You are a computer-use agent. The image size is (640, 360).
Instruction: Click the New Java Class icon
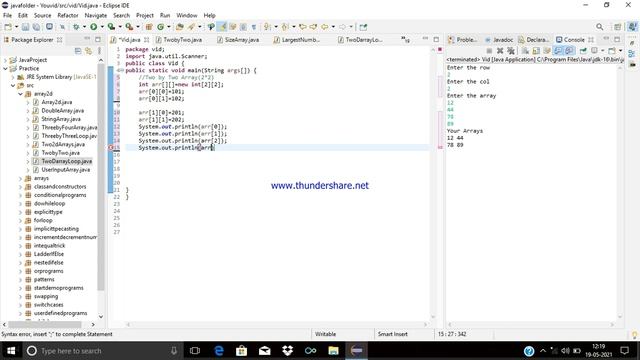click(x=160, y=27)
